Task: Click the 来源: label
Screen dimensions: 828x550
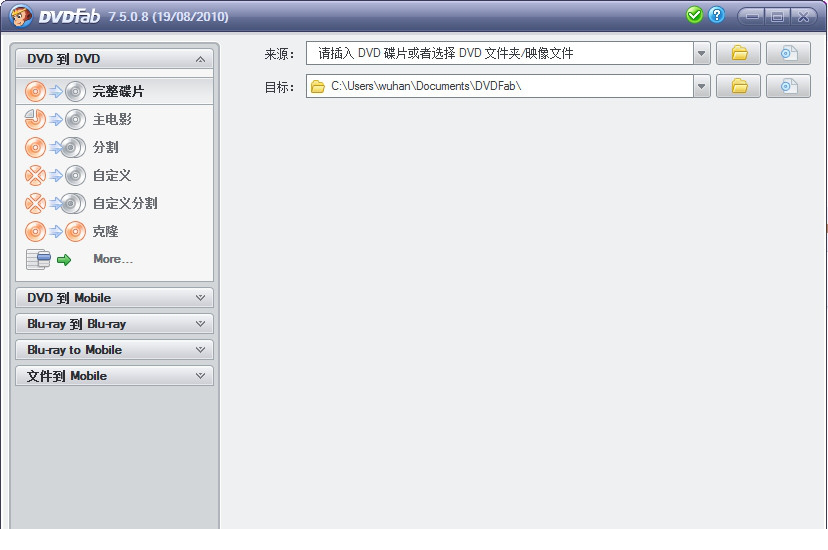Action: click(x=279, y=54)
